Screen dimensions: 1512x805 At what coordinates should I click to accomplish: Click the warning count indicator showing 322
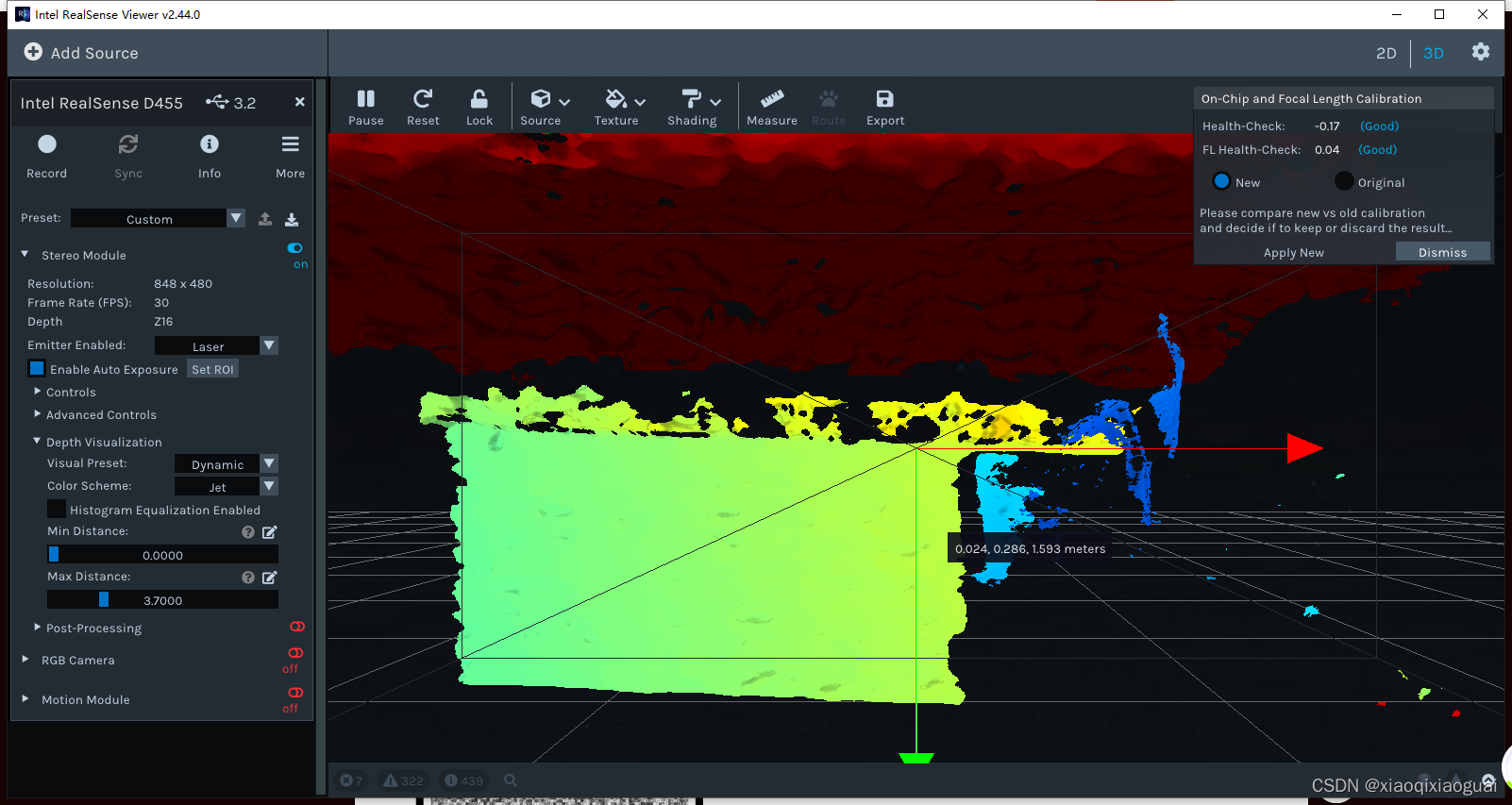[x=403, y=780]
